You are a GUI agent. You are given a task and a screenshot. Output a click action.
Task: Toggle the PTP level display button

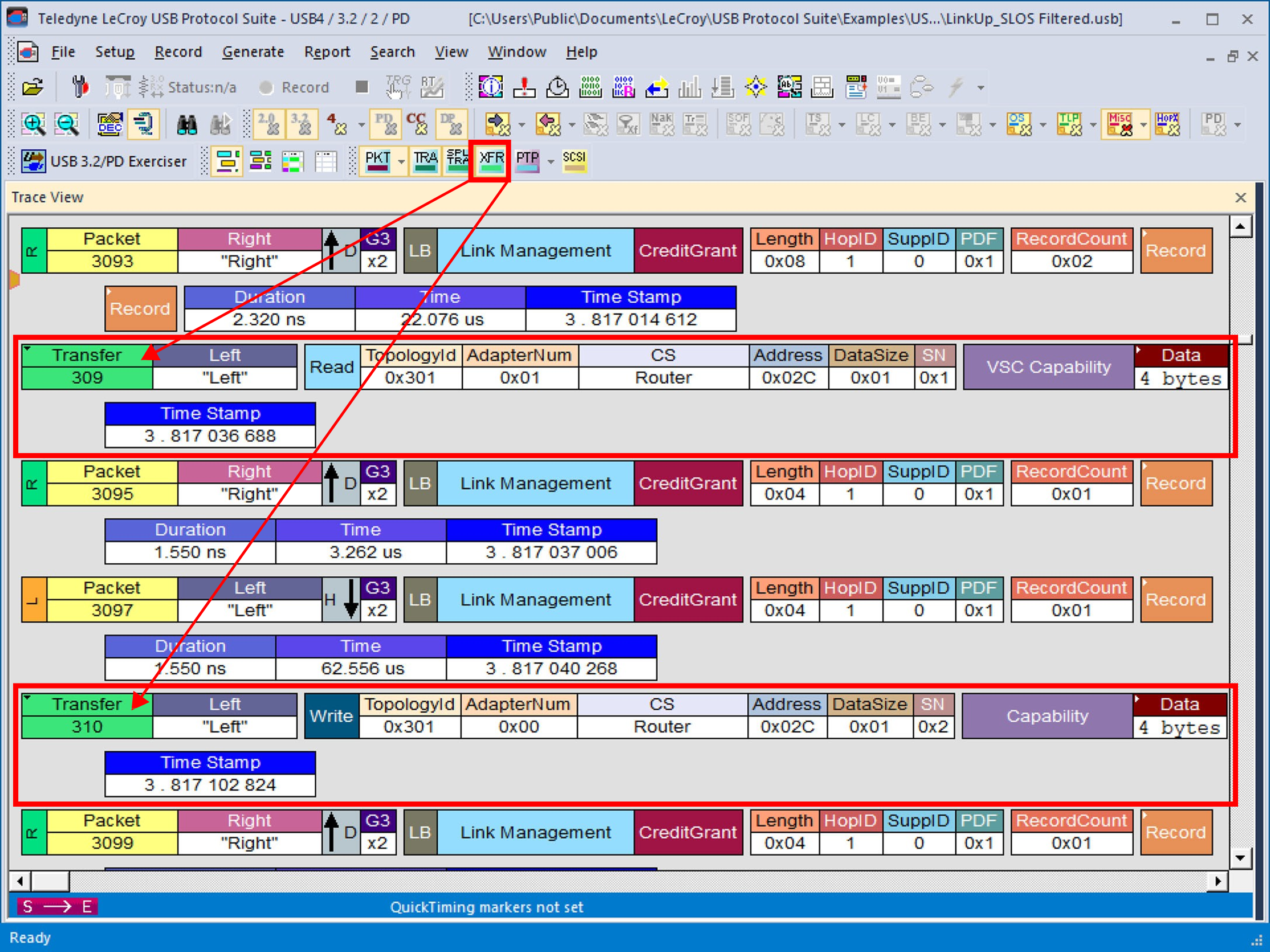click(x=527, y=161)
